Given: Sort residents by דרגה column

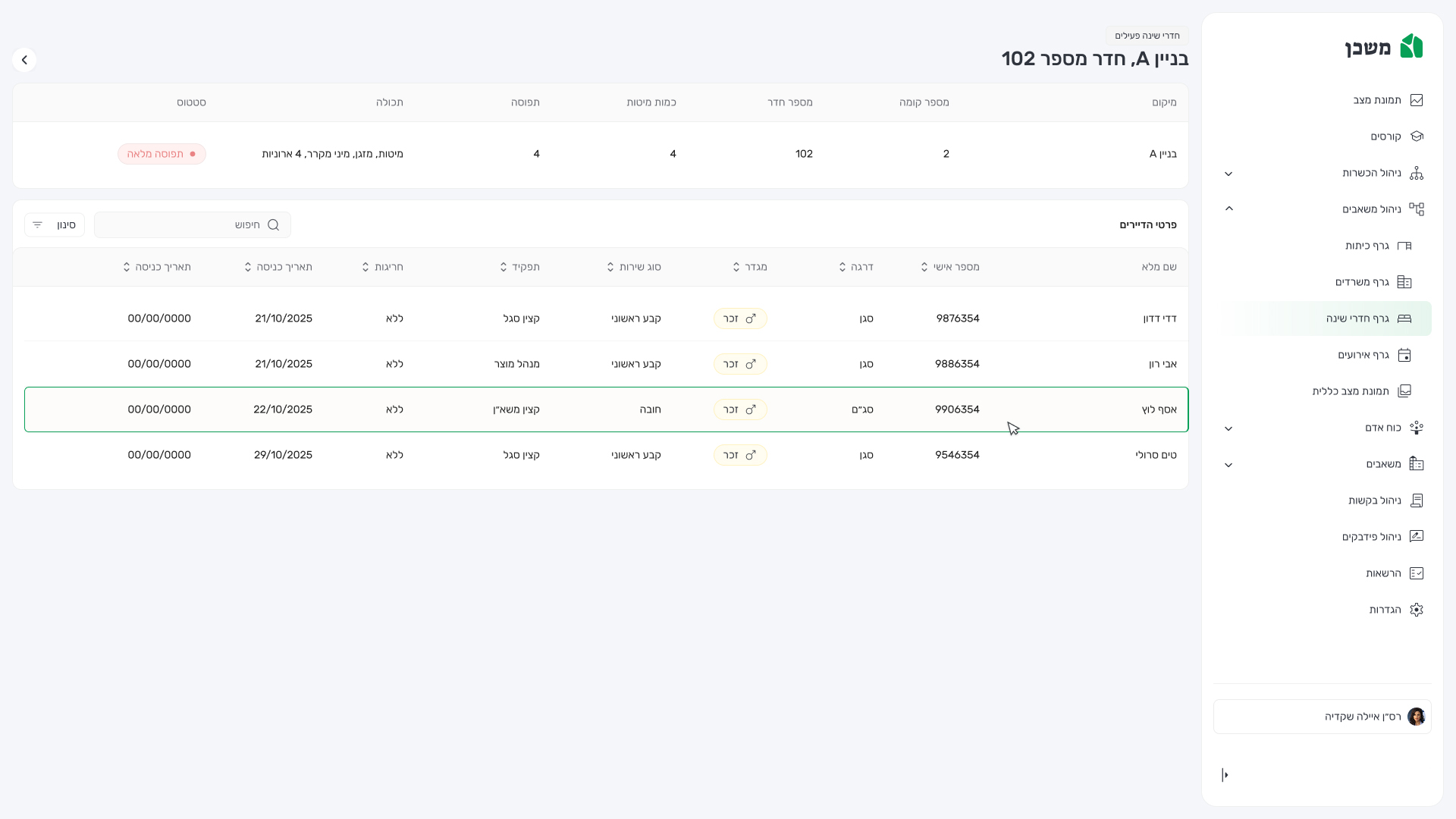Looking at the screenshot, I should pyautogui.click(x=843, y=267).
